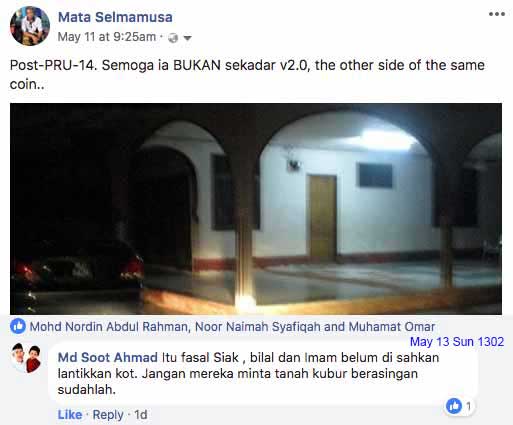The width and height of the screenshot is (513, 425).
Task: Click the 1d comment timestamp
Action: point(141,415)
